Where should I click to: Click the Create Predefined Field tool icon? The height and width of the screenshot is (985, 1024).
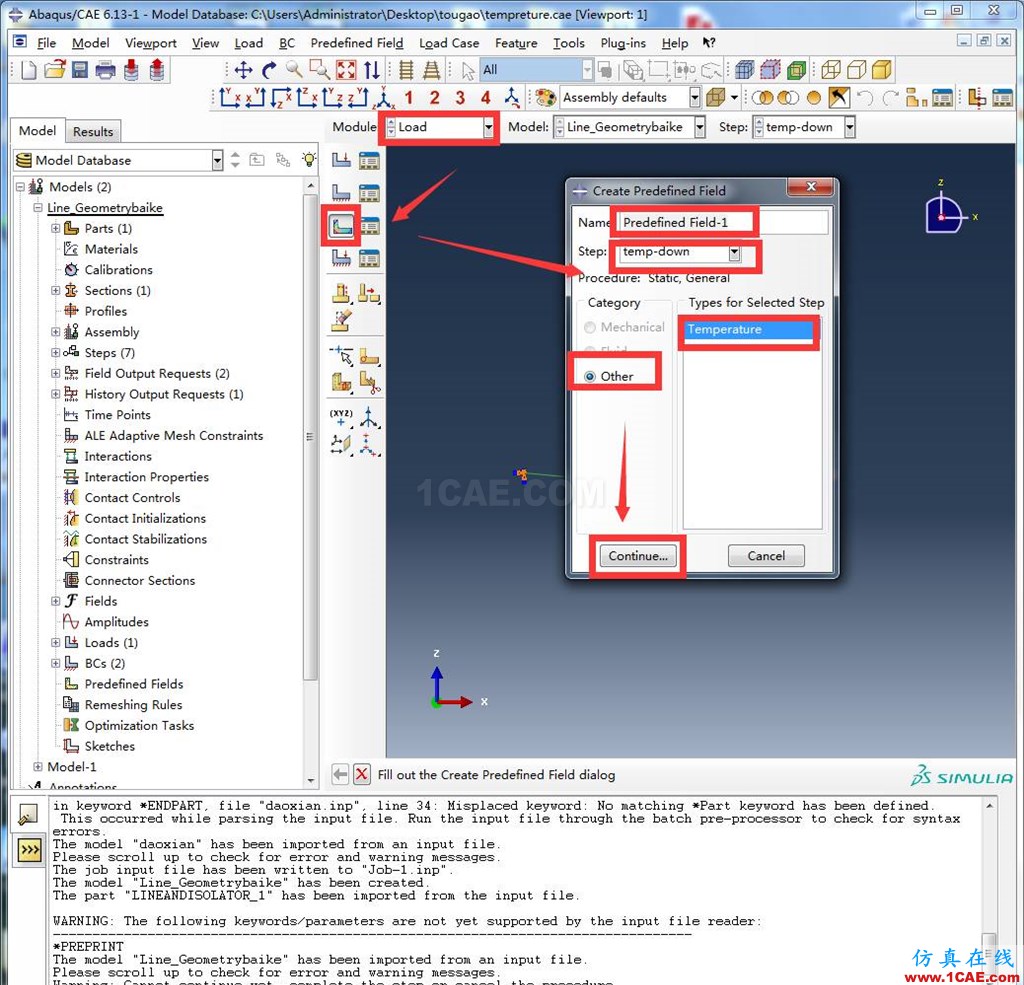(x=341, y=226)
